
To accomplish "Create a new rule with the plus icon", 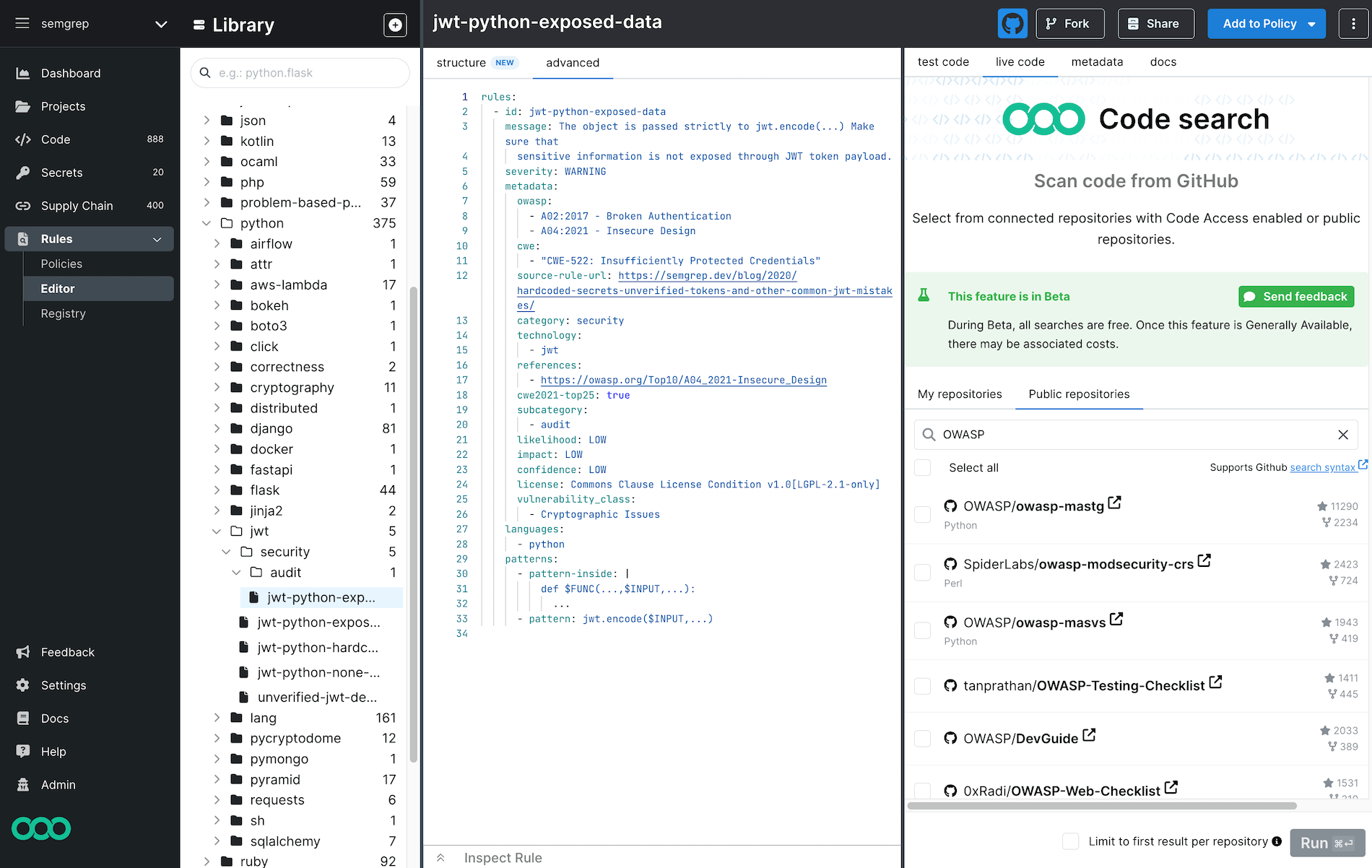I will click(394, 25).
